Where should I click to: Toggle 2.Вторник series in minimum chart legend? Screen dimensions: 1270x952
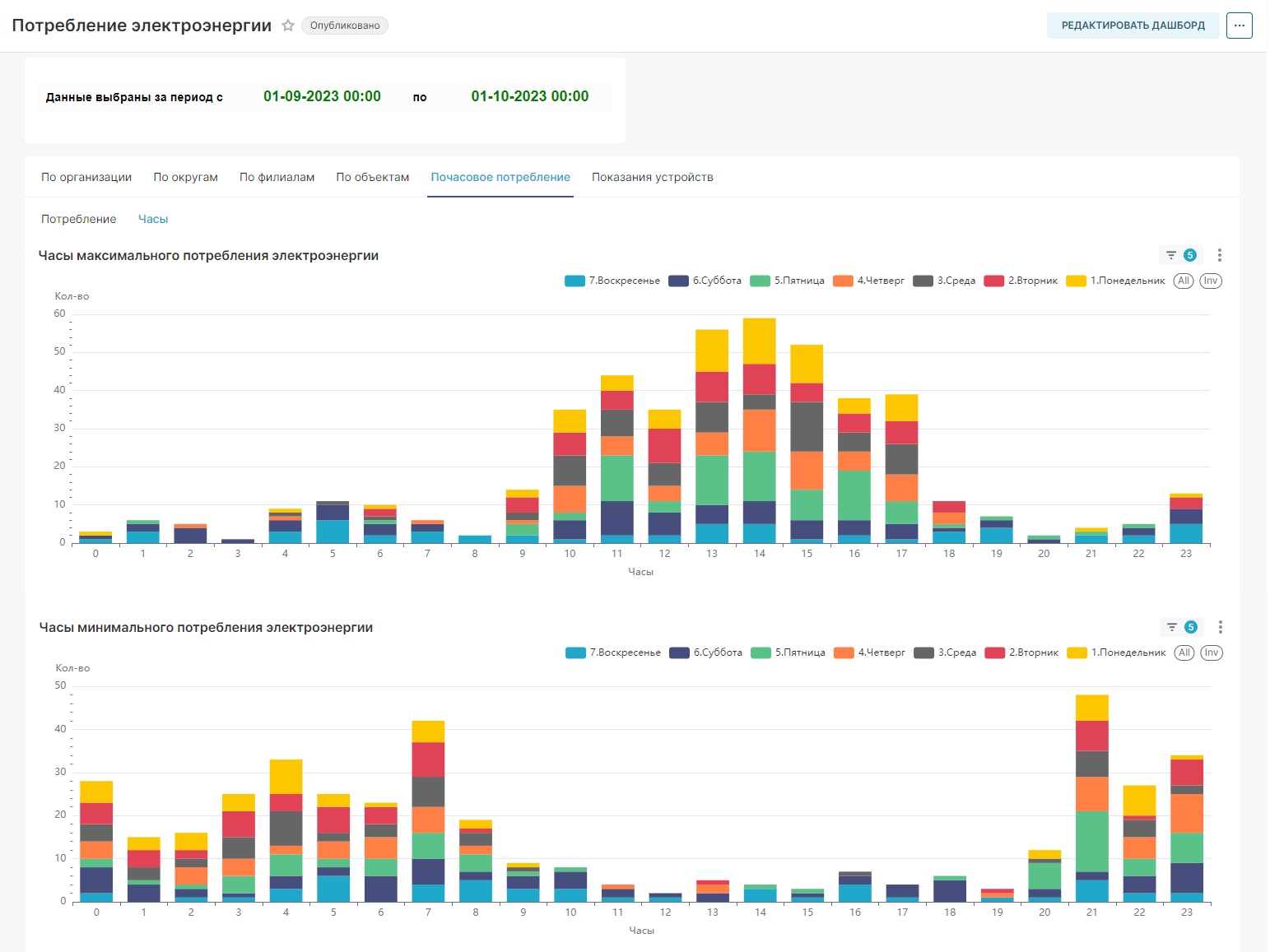tap(1021, 652)
